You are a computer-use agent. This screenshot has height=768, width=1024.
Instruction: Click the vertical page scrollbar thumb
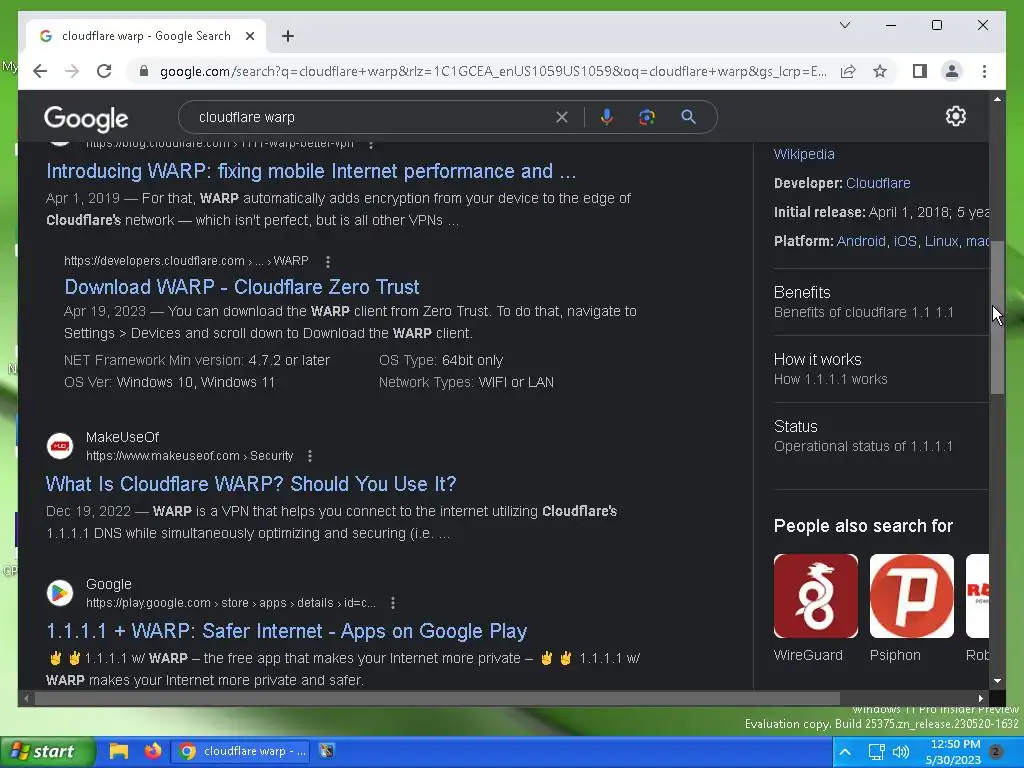(x=997, y=317)
